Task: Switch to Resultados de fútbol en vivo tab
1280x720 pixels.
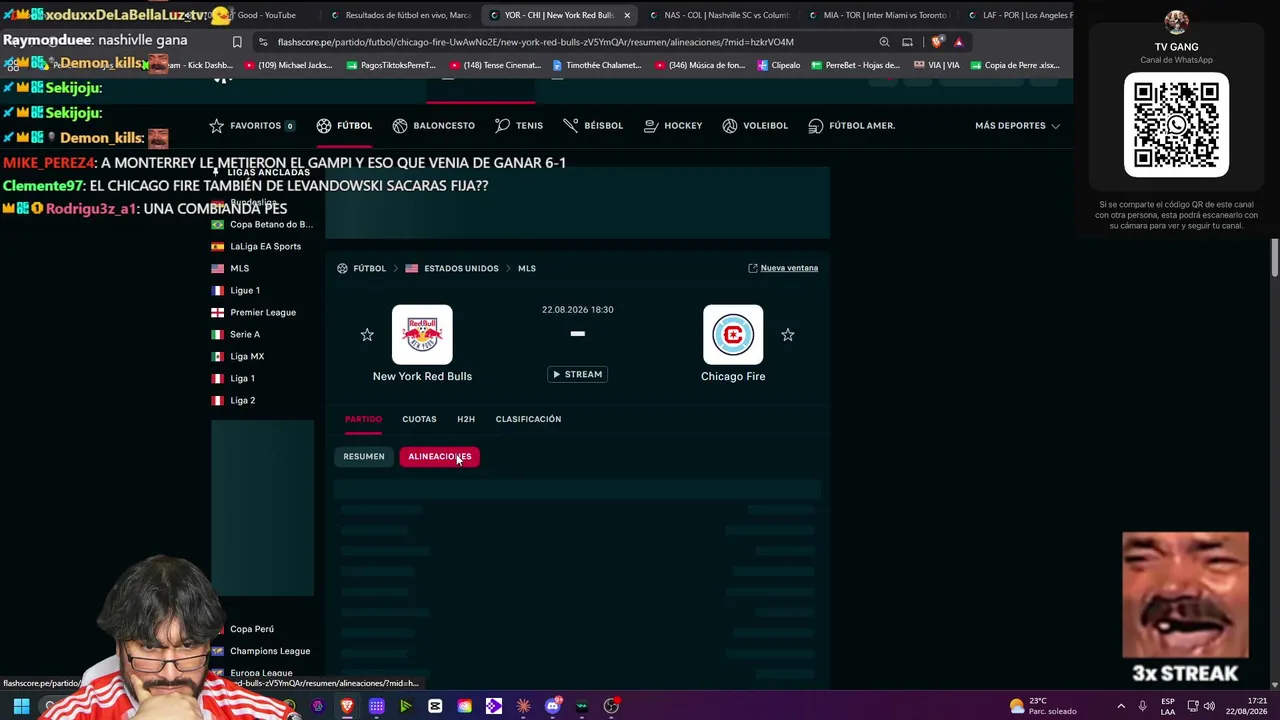Action: 400,15
